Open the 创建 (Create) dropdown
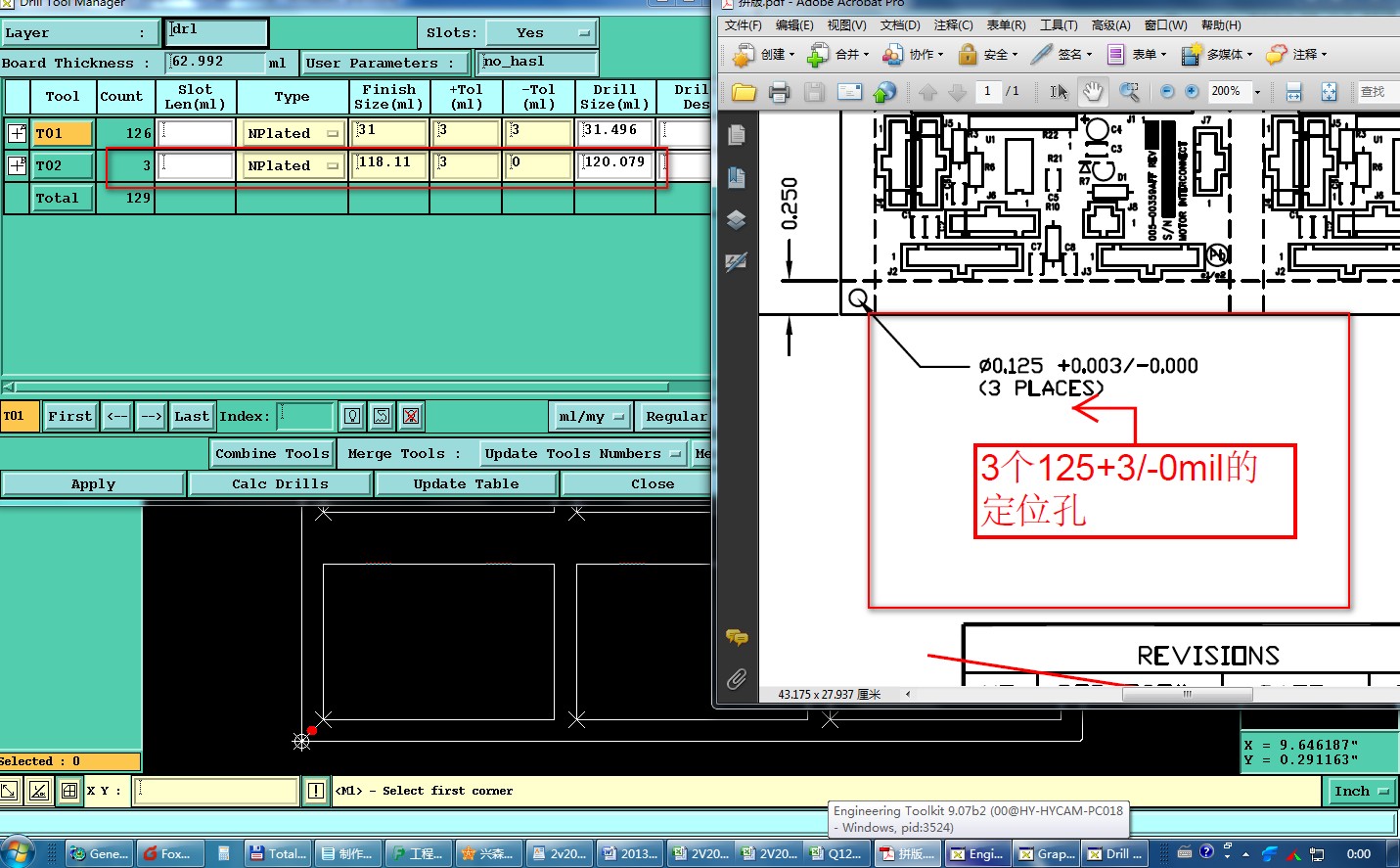This screenshot has width=1400, height=868. coord(764,55)
